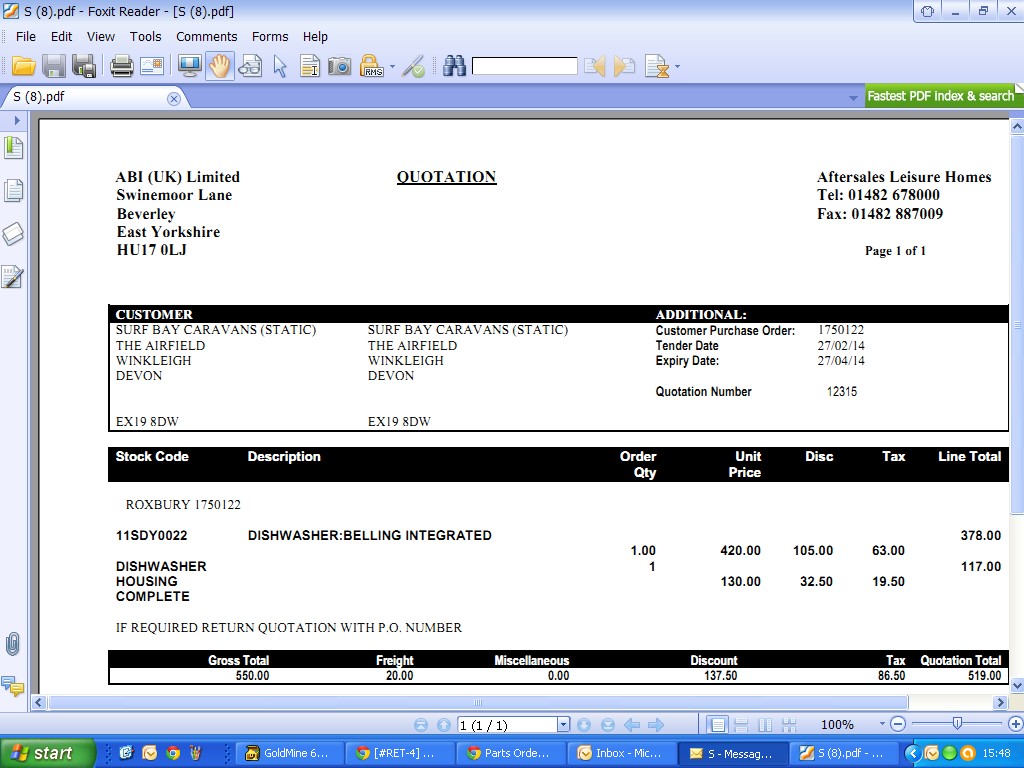The width and height of the screenshot is (1024, 768).
Task: Click the zoom in plus button
Action: [1015, 724]
